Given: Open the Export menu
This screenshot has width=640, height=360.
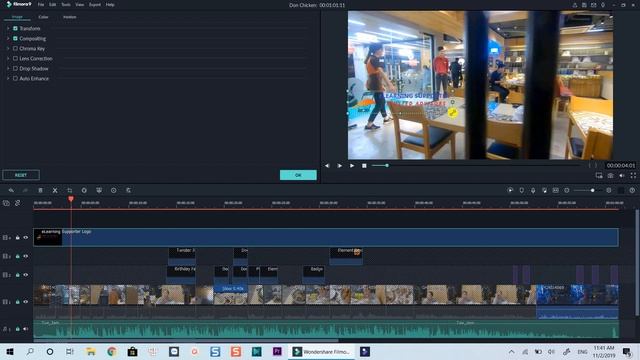Looking at the screenshot, I should pyautogui.click(x=95, y=5).
